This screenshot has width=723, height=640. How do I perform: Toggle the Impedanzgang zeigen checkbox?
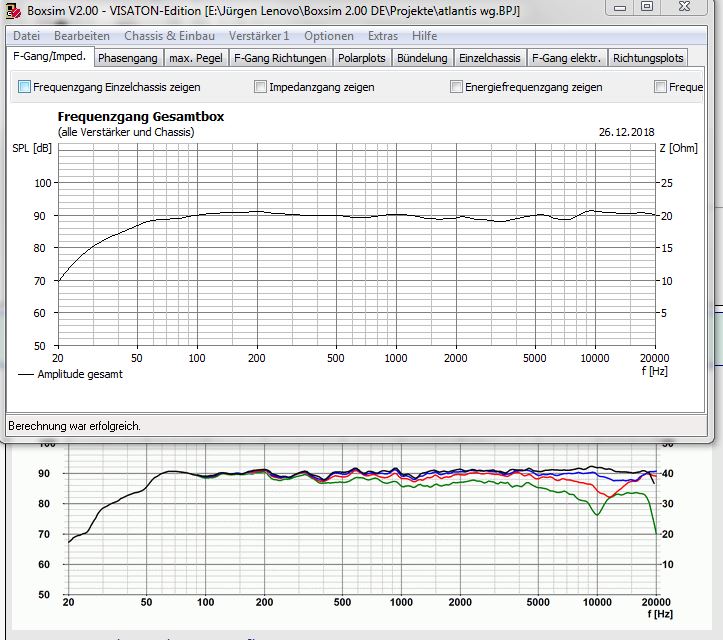pyautogui.click(x=261, y=87)
